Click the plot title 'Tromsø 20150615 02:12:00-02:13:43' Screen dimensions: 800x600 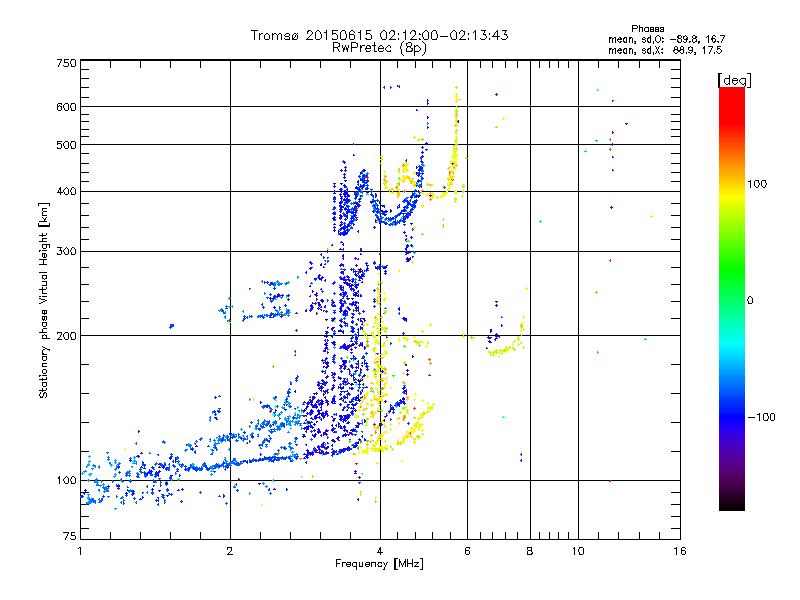tap(379, 35)
